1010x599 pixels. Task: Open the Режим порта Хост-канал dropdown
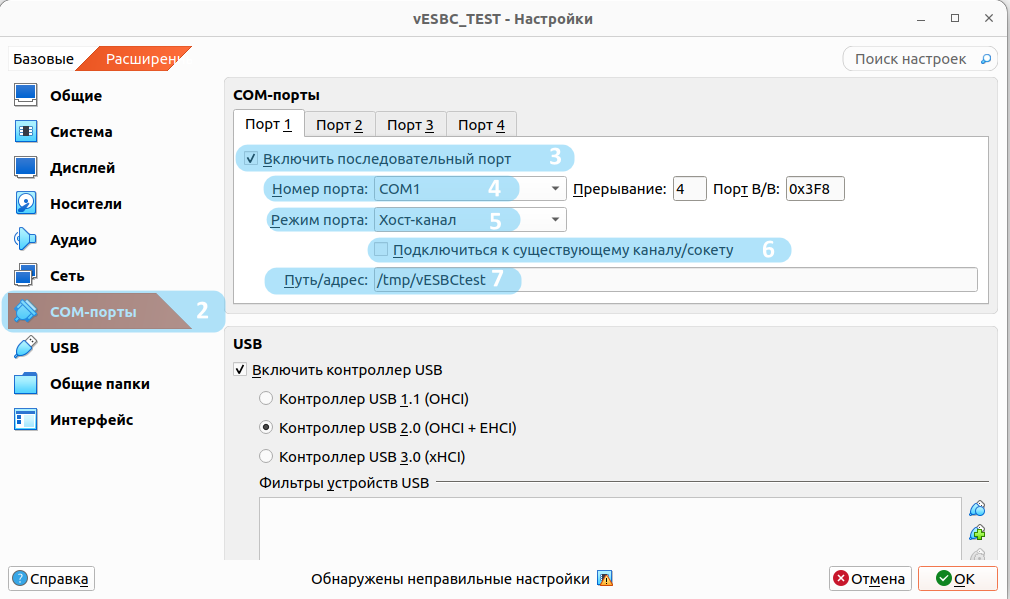point(469,220)
